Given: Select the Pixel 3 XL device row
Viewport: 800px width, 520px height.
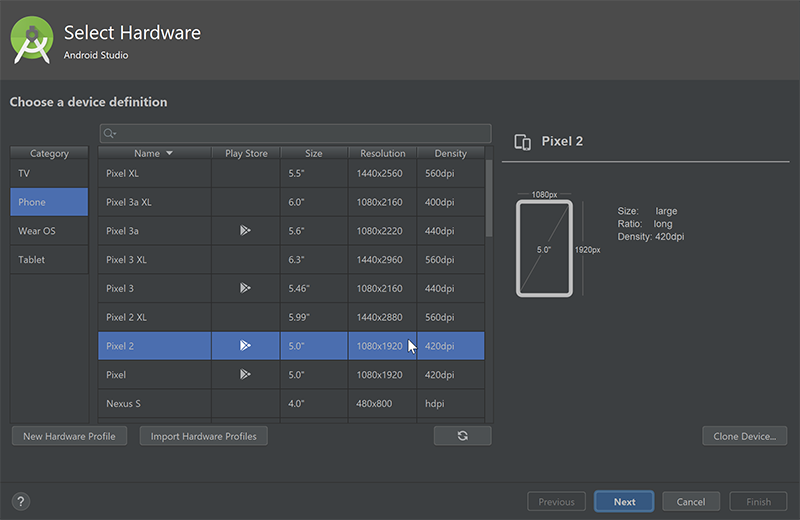Looking at the screenshot, I should tap(291, 259).
